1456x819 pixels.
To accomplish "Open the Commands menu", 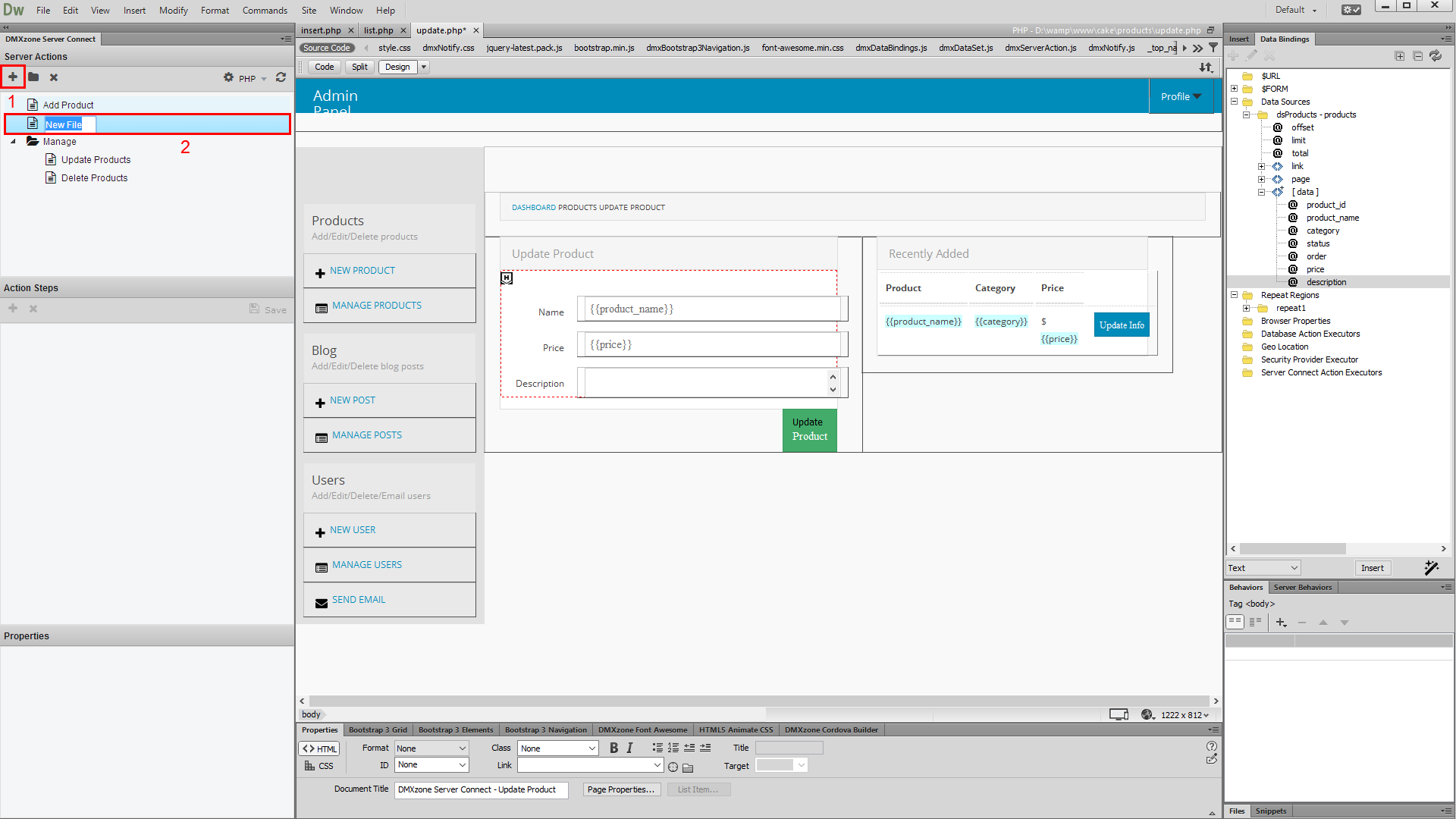I will click(265, 11).
